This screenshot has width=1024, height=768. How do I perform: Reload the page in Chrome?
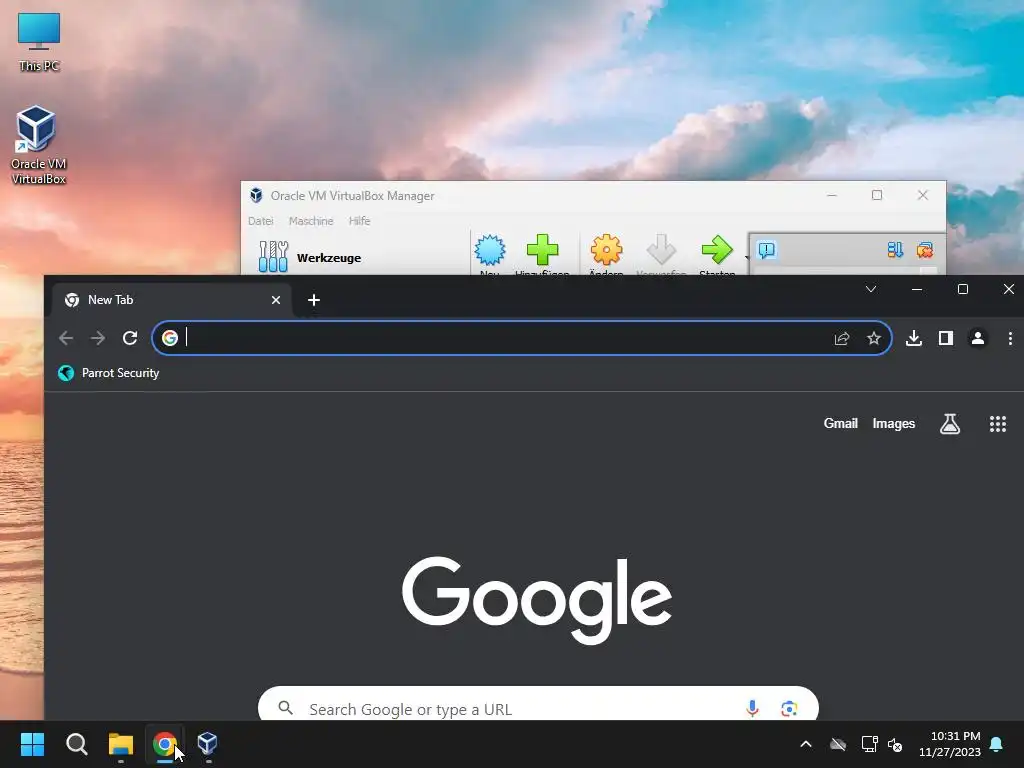pyautogui.click(x=130, y=338)
